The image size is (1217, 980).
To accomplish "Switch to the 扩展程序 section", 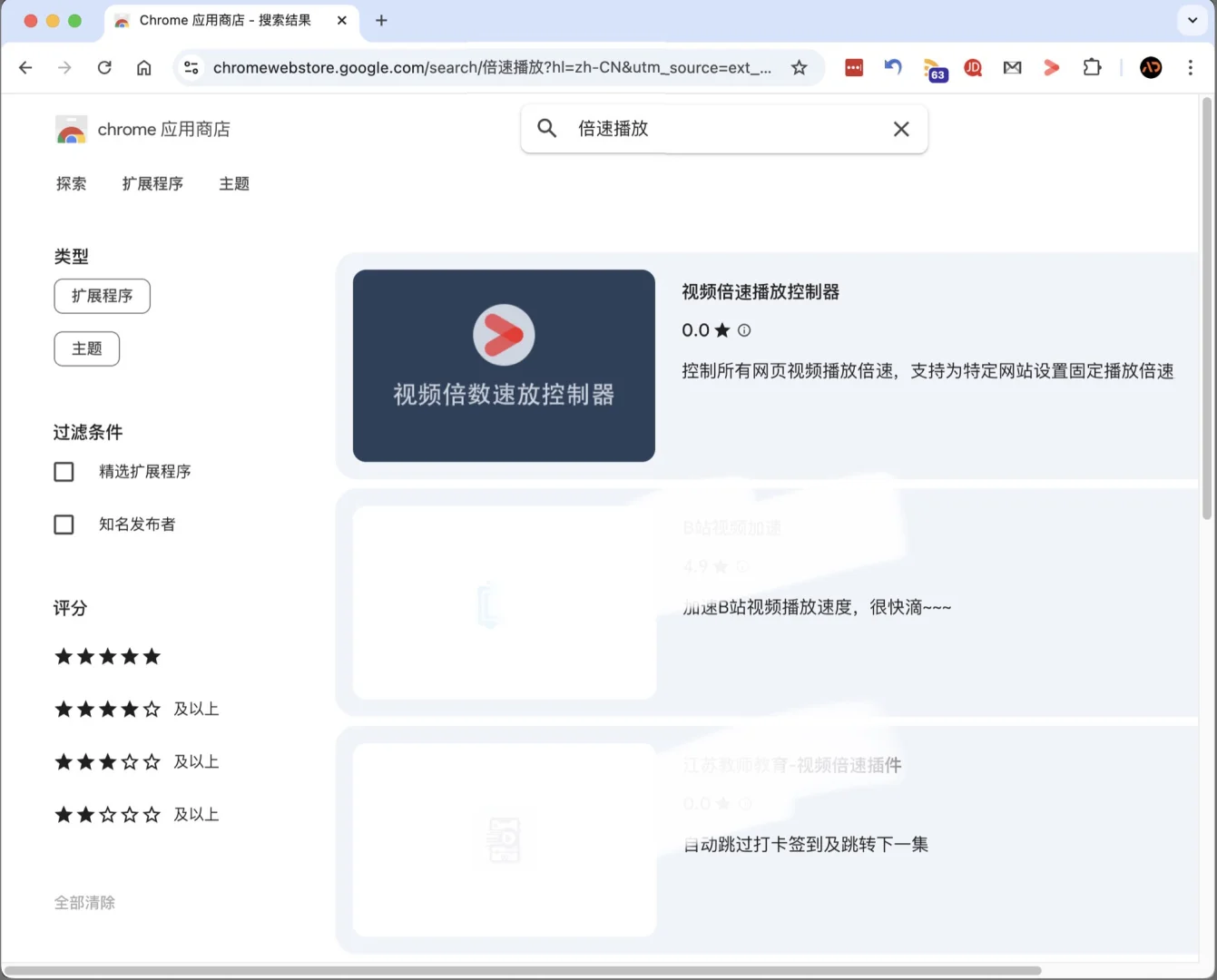I will coord(152,183).
